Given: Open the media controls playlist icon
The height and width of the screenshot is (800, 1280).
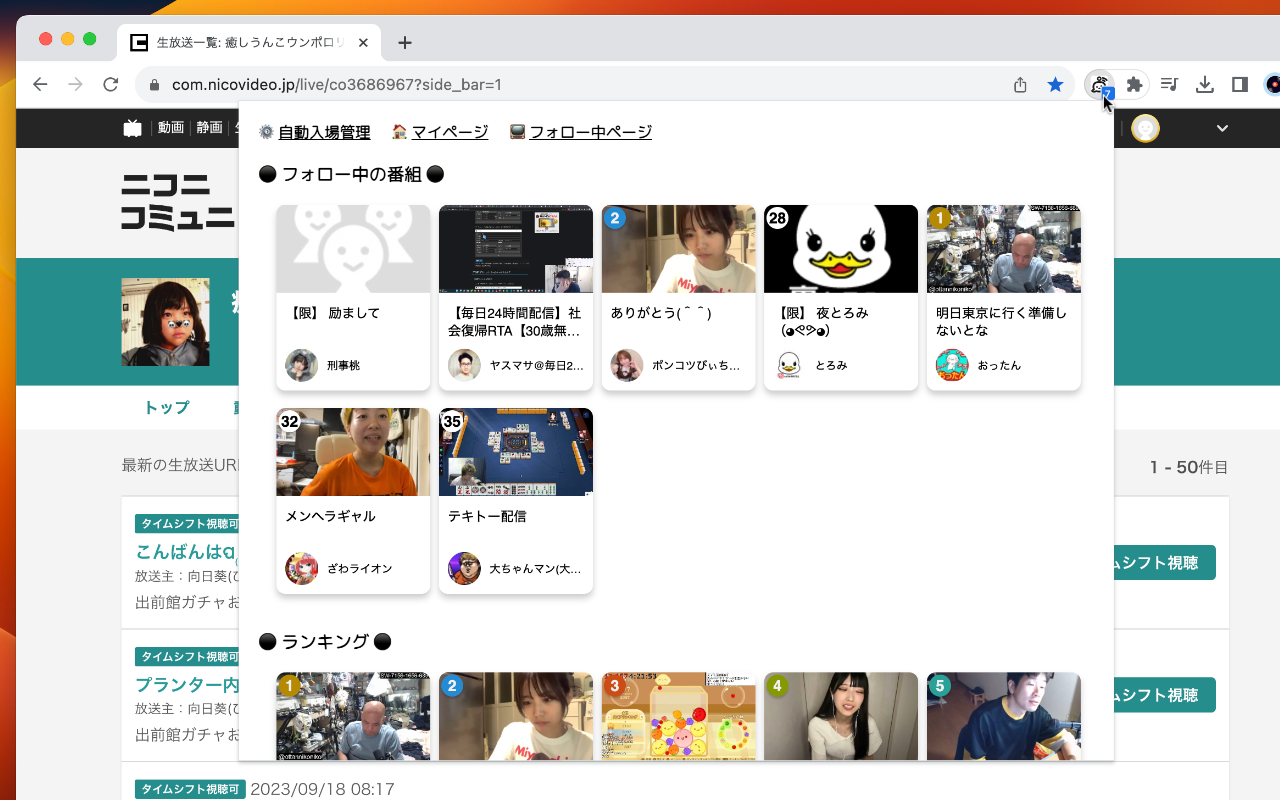Looking at the screenshot, I should click(1169, 85).
